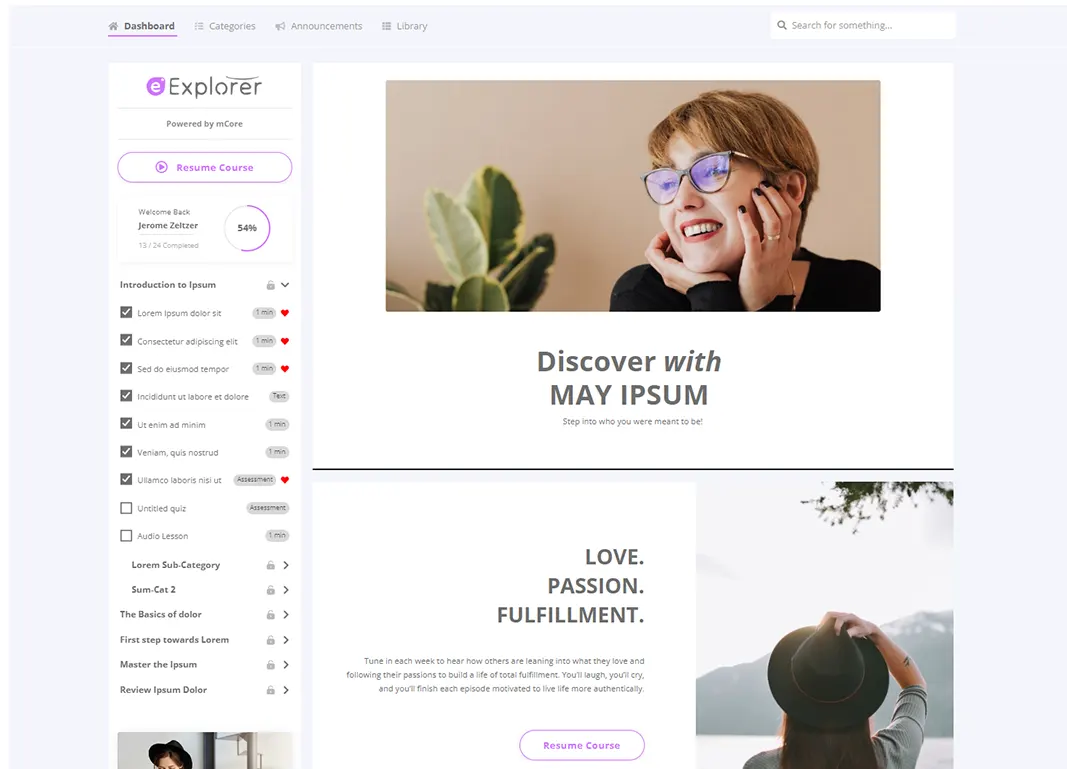The height and width of the screenshot is (769, 1067).
Task: Switch to the Library tab
Action: click(405, 26)
